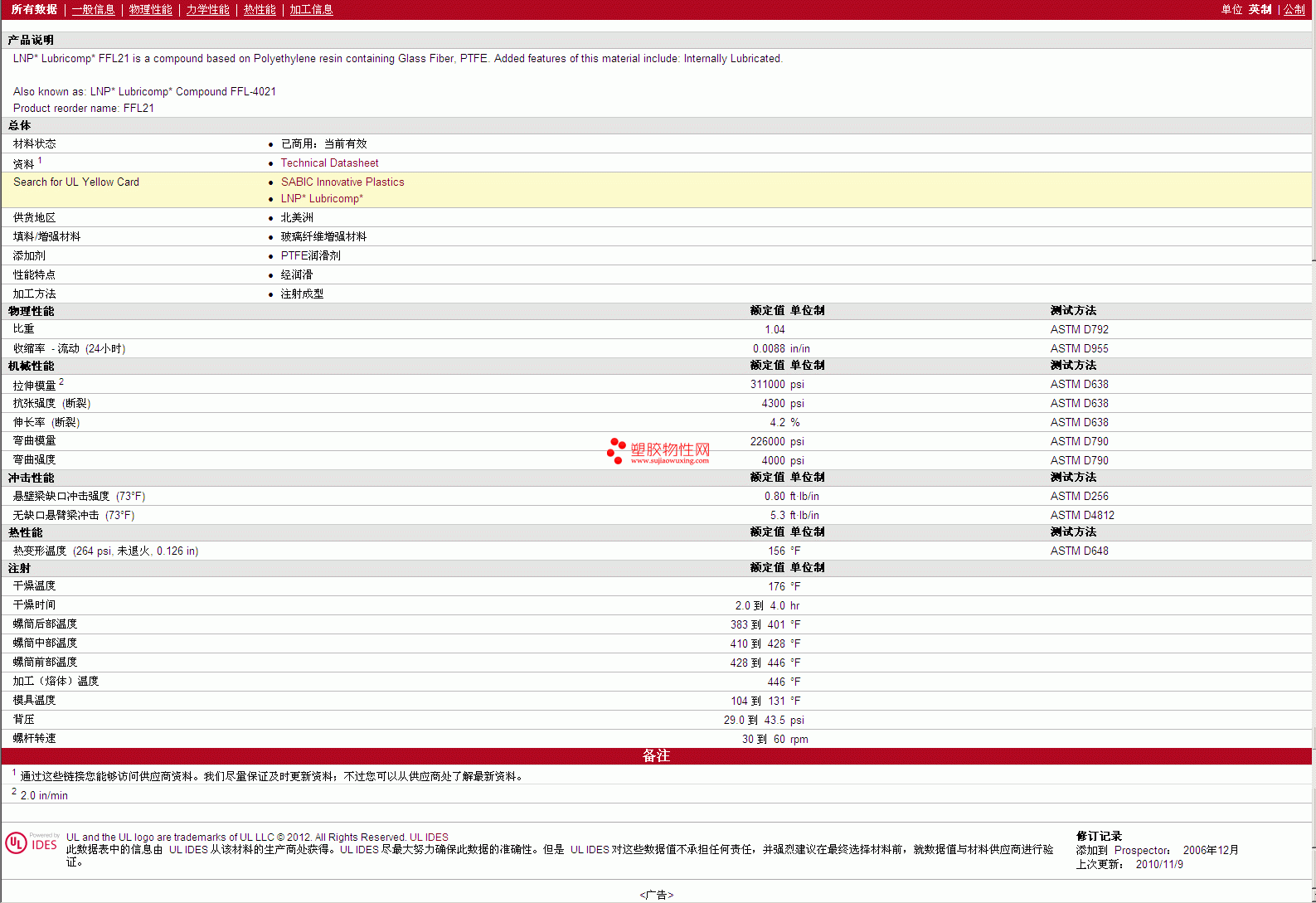The image size is (1316, 903).
Task: Select the 干燥温度 value 176
Action: [776, 587]
